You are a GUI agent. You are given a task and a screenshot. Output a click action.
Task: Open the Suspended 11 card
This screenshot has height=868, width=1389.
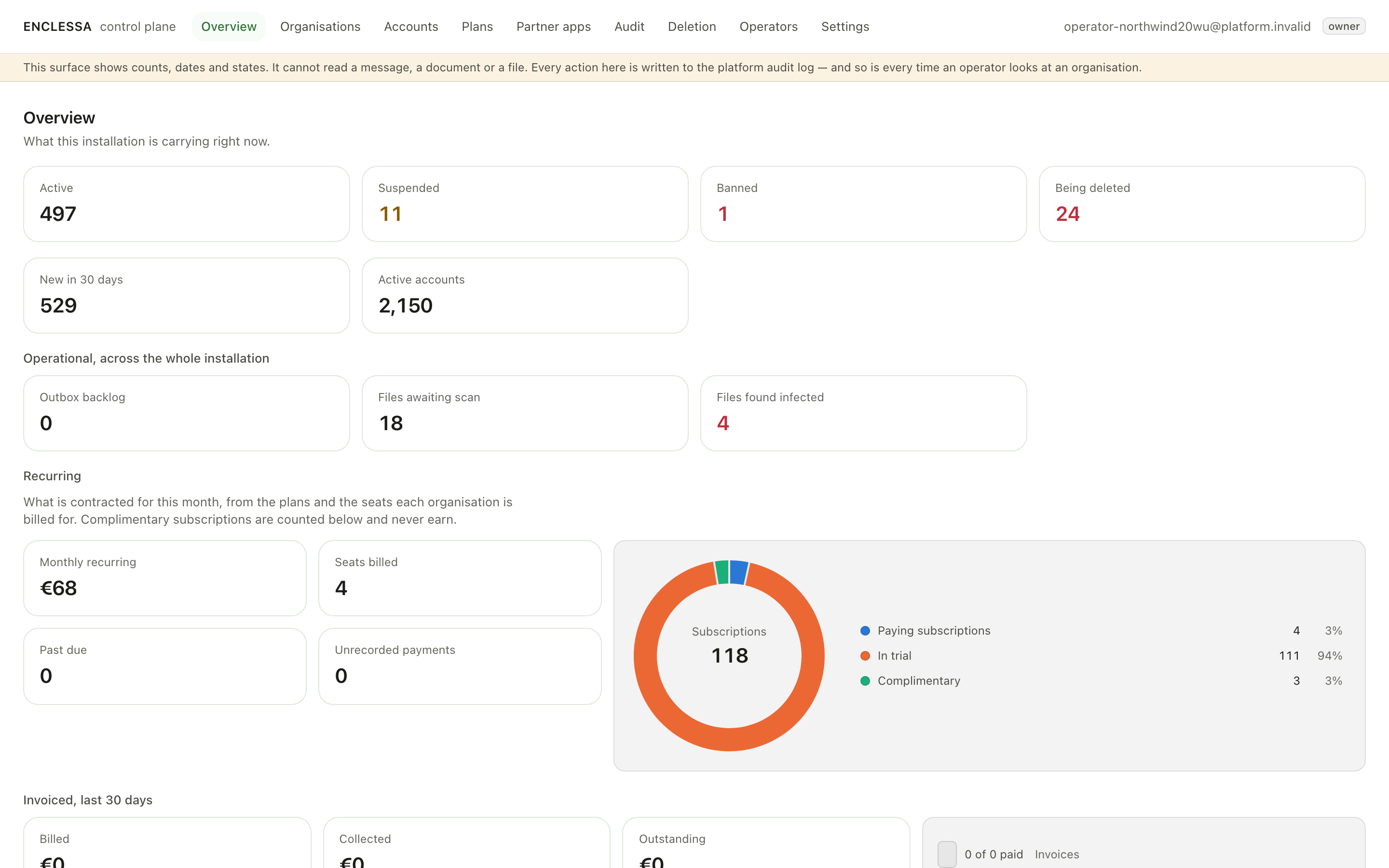tap(525, 204)
